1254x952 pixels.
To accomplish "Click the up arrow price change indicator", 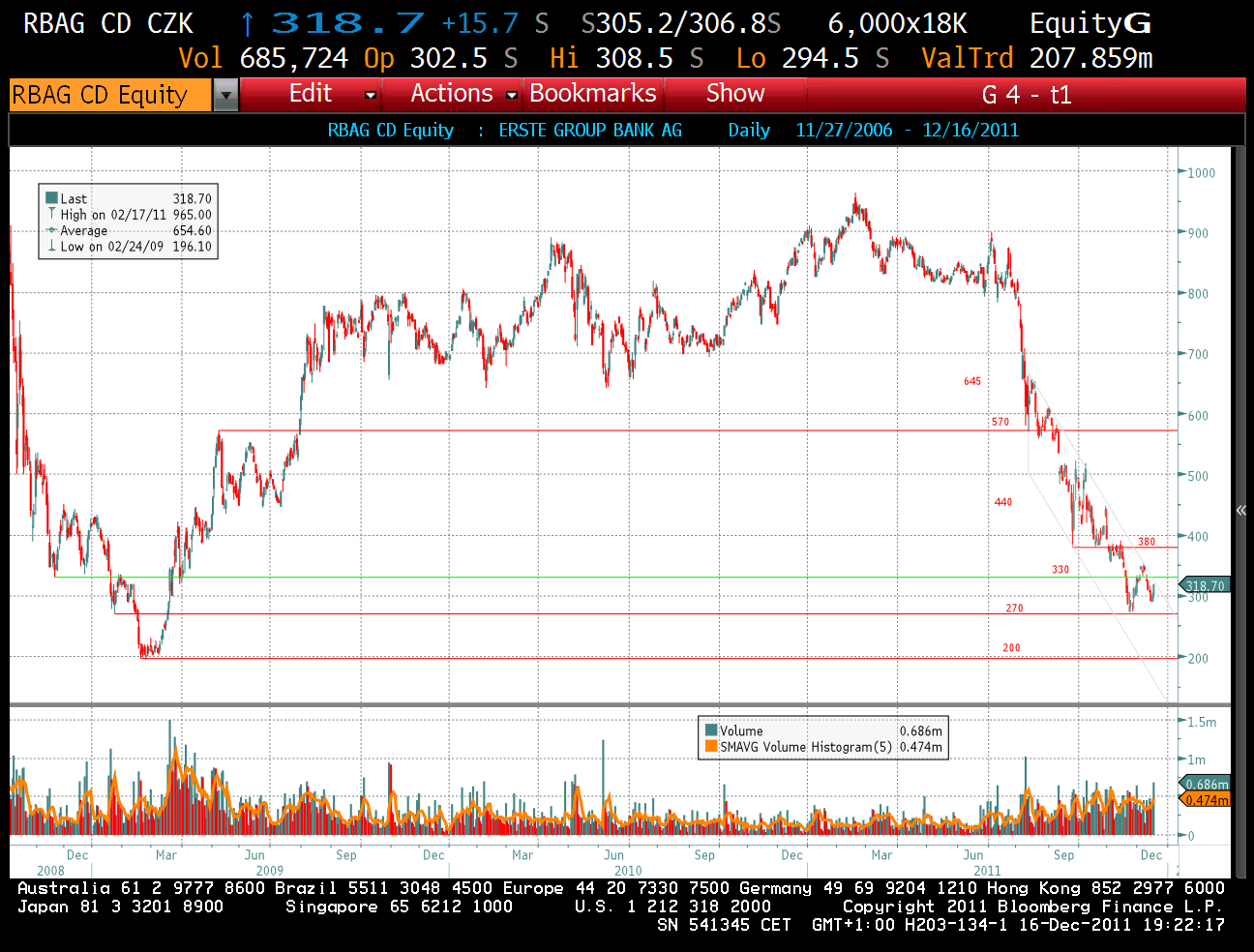I will [248, 23].
